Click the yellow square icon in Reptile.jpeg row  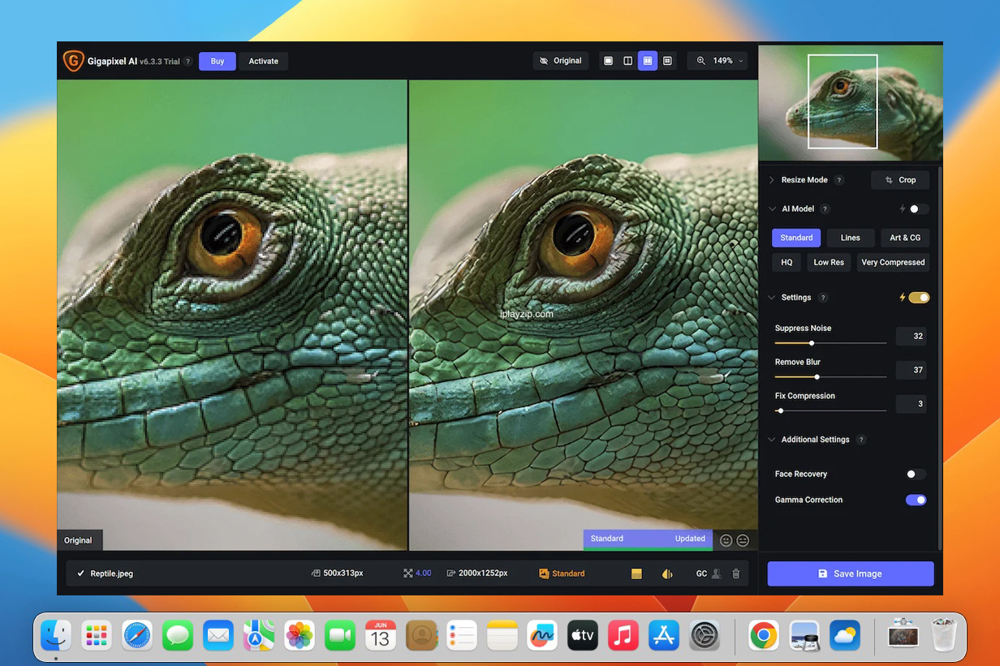636,574
